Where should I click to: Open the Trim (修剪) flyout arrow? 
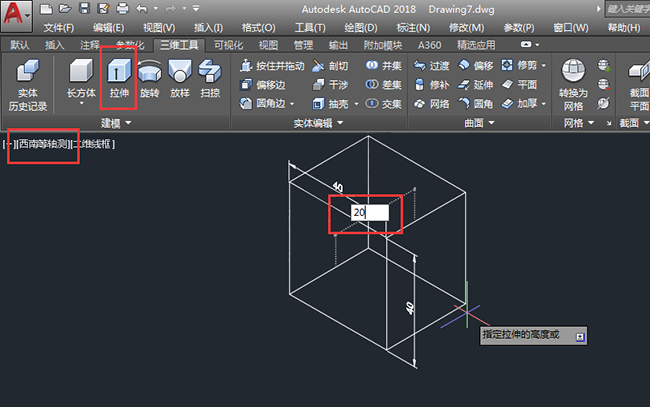coord(543,65)
